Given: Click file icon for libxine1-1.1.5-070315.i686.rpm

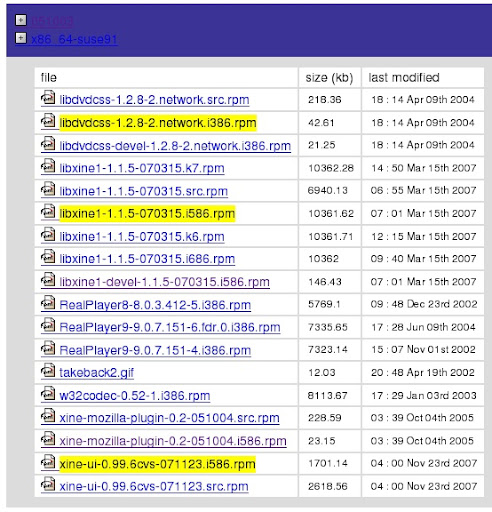Looking at the screenshot, I should pyautogui.click(x=48, y=257).
